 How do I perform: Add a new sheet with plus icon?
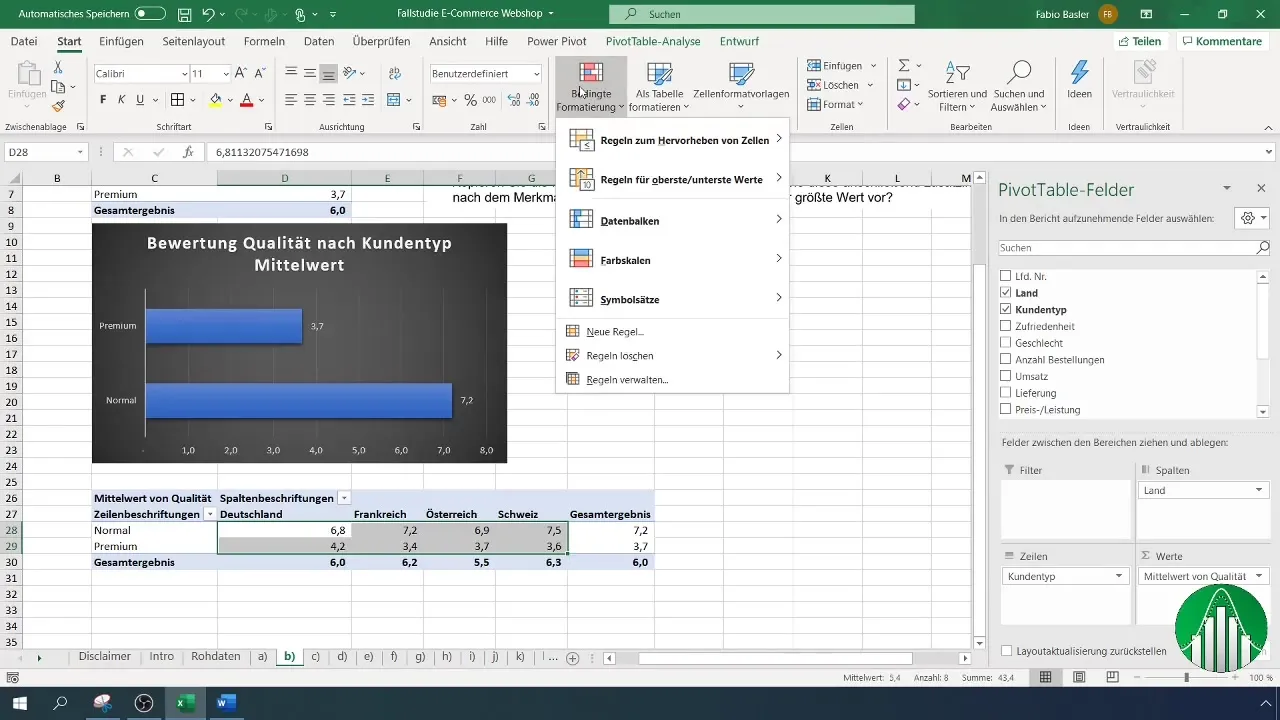(x=573, y=658)
